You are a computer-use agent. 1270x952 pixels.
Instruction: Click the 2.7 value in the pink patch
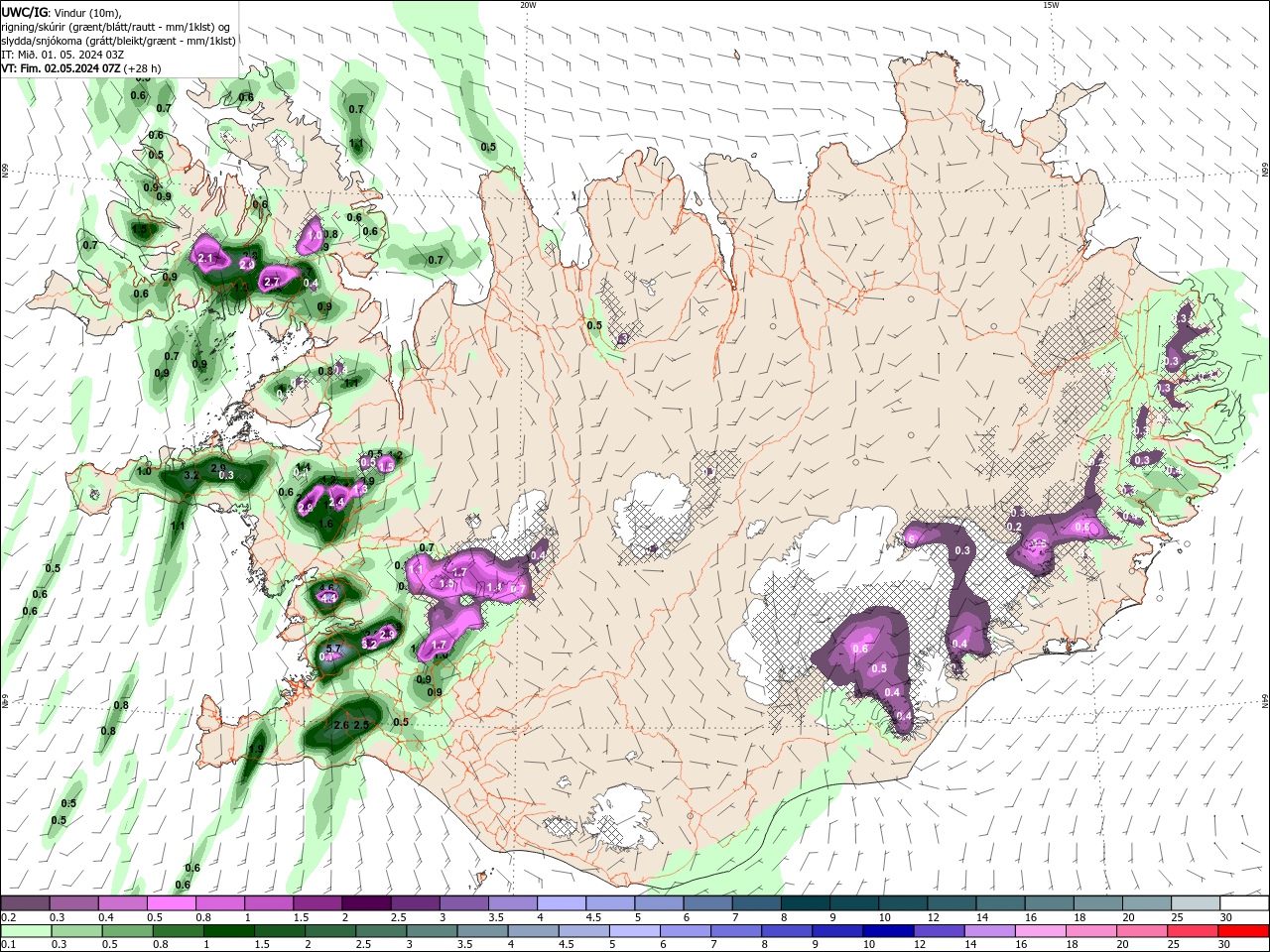(x=272, y=283)
